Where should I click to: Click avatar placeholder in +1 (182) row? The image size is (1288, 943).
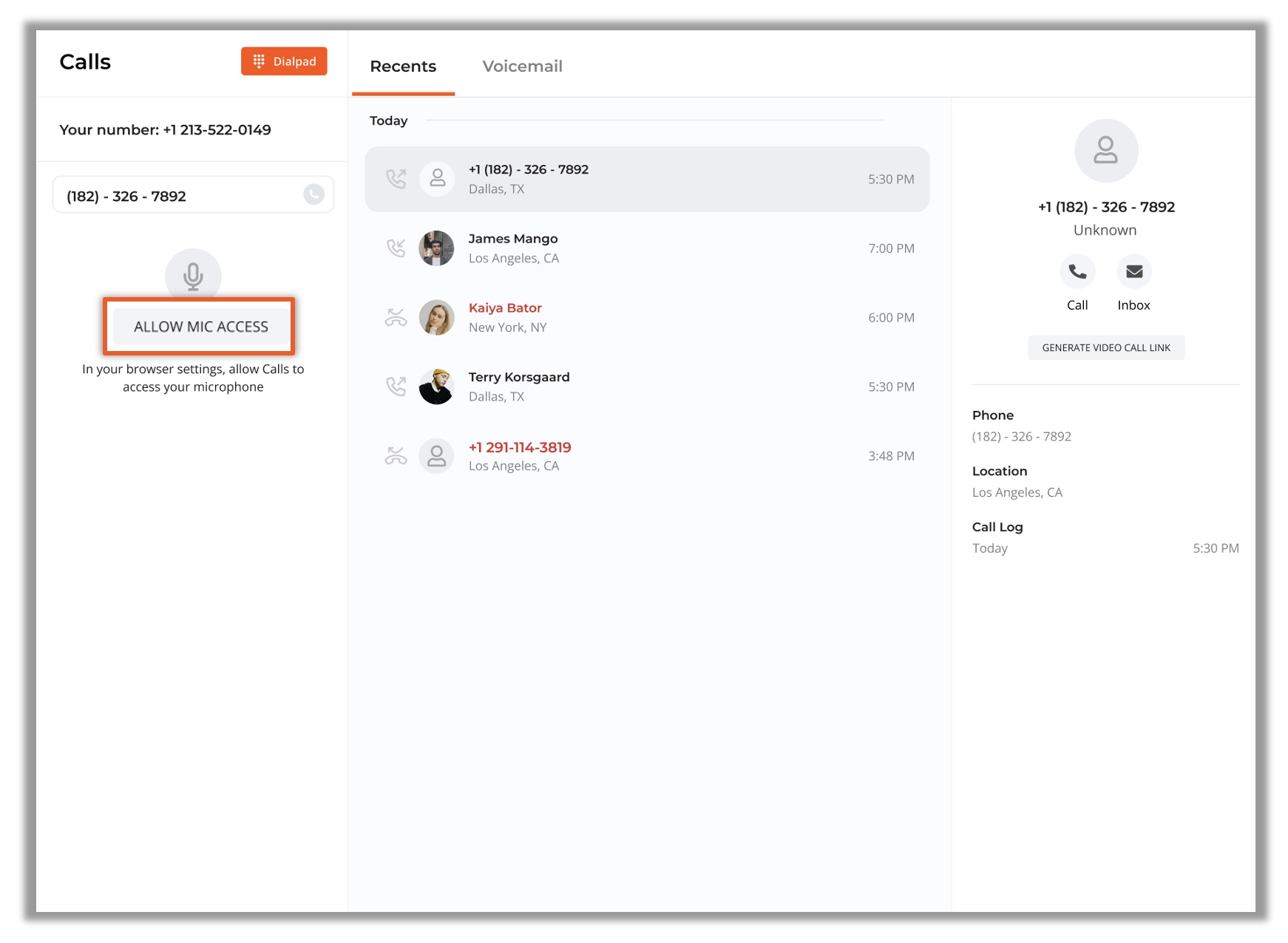coord(437,179)
